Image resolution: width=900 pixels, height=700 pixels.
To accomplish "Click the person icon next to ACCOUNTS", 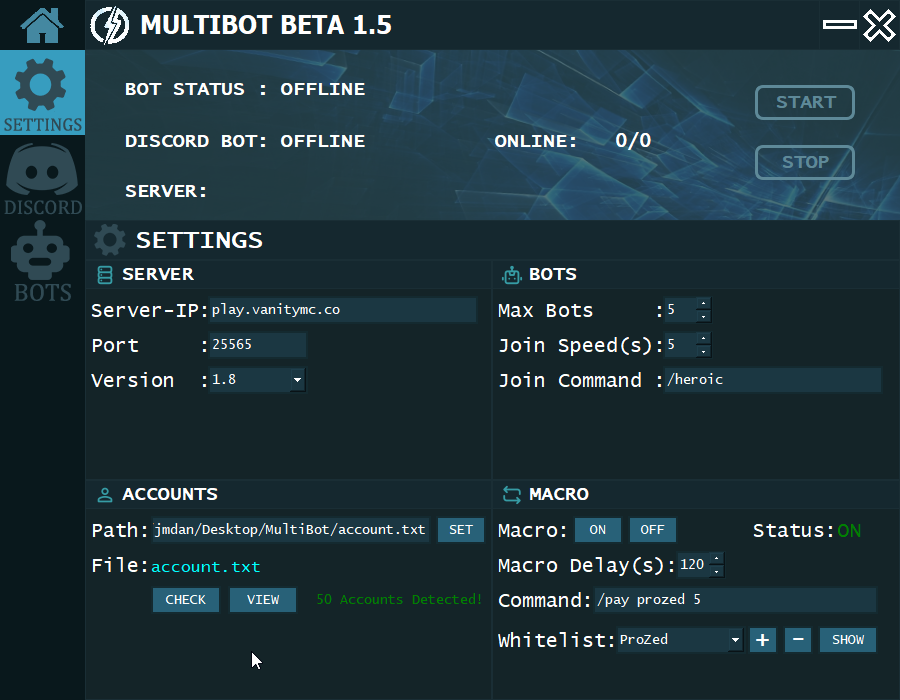I will (x=105, y=495).
